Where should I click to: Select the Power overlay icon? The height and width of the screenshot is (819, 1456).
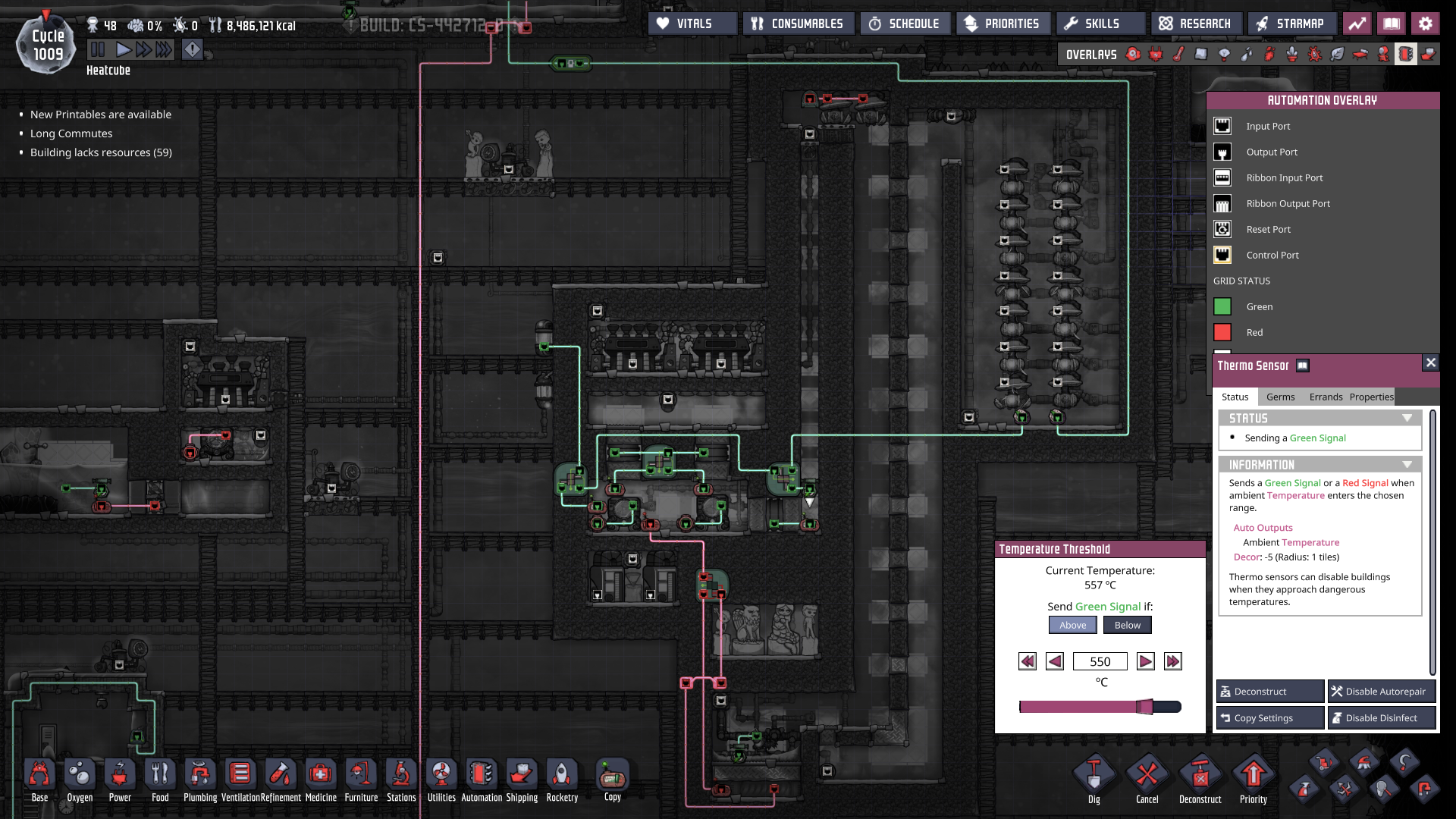[1156, 54]
